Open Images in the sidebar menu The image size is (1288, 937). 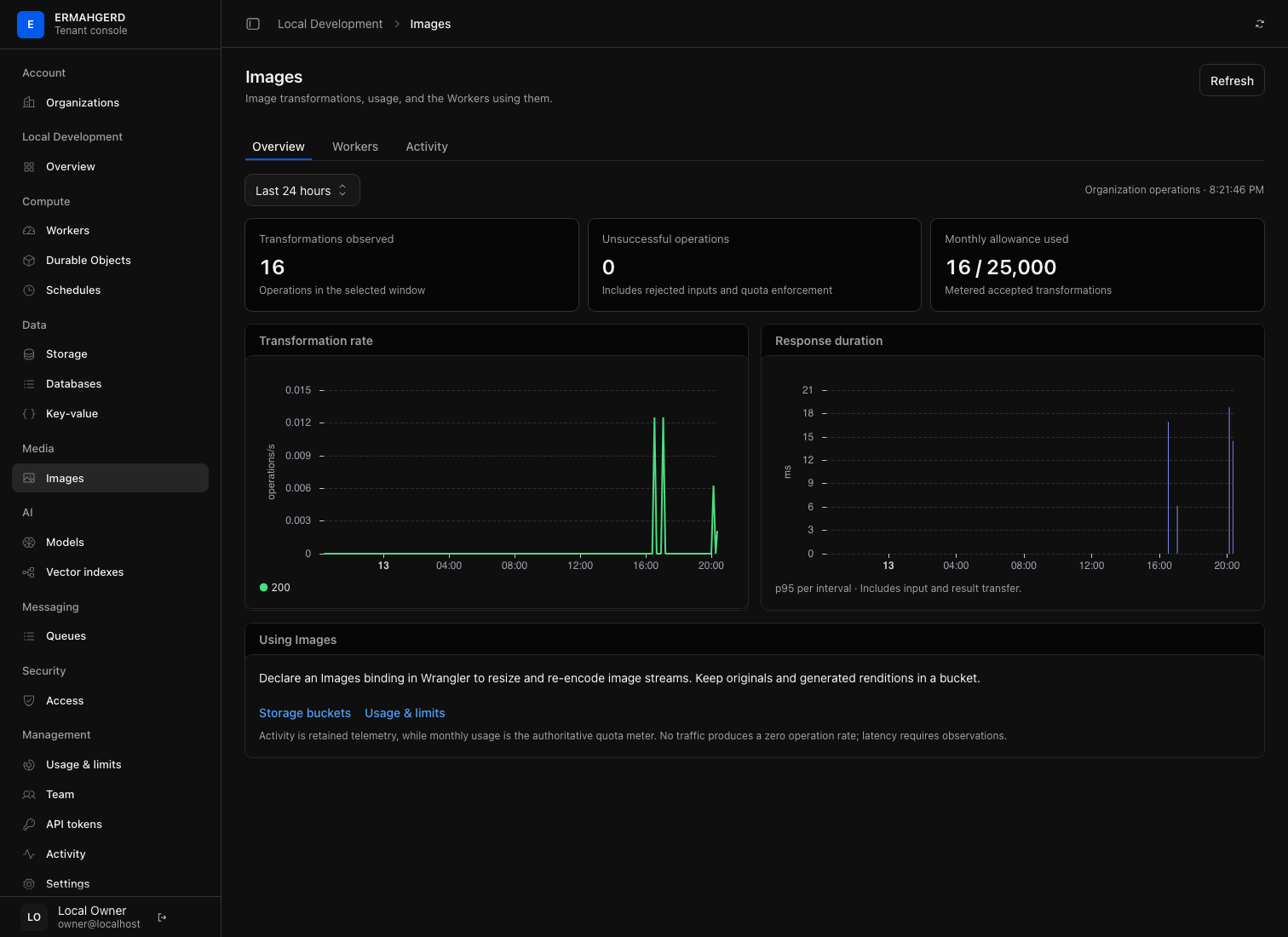pyautogui.click(x=111, y=478)
